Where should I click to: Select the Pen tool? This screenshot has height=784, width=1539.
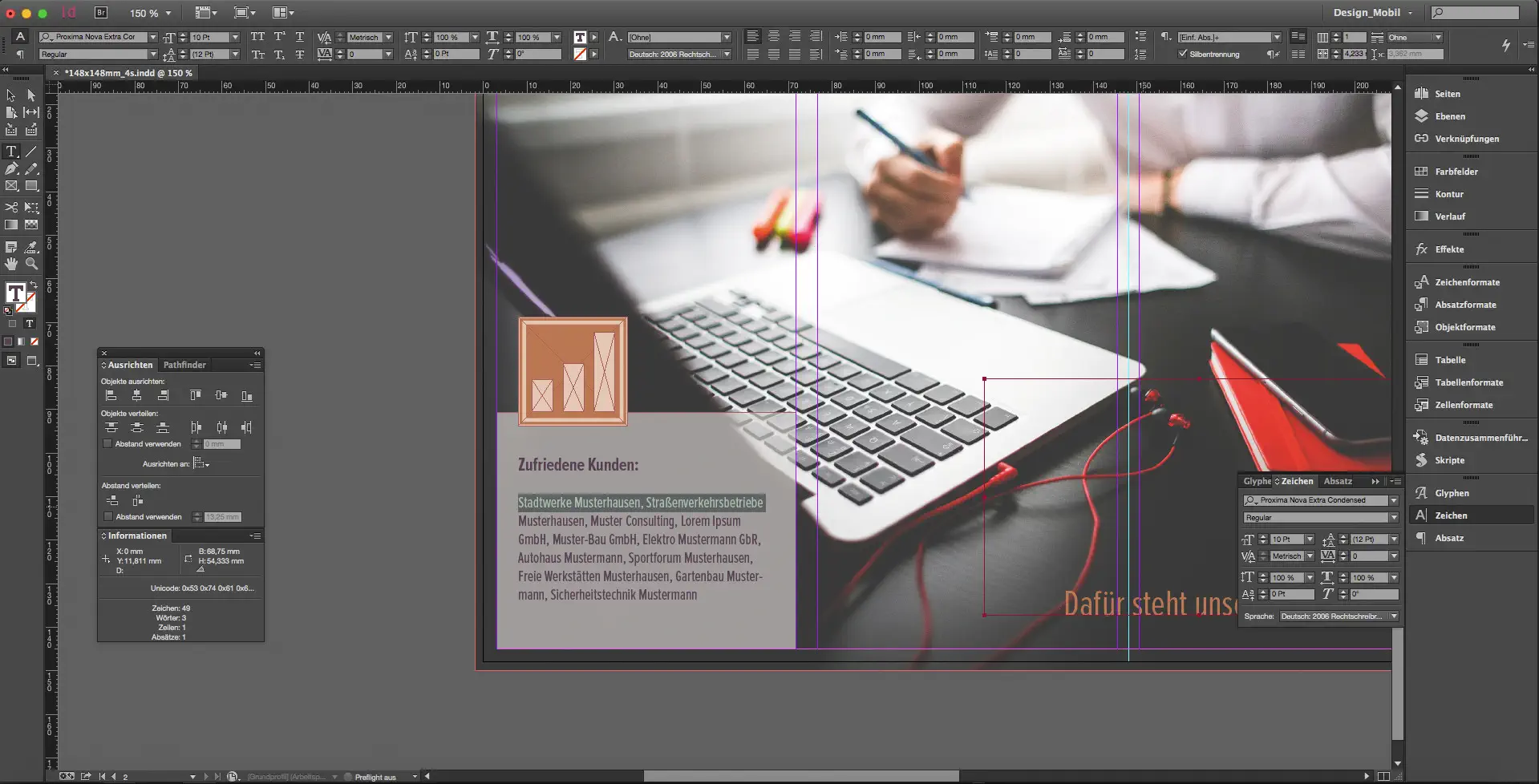pyautogui.click(x=11, y=169)
